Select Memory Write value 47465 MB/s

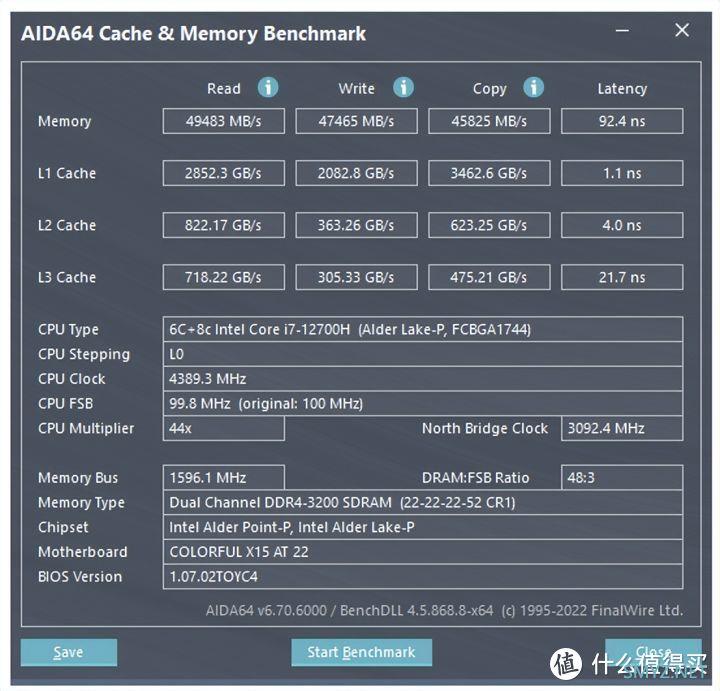coord(356,121)
